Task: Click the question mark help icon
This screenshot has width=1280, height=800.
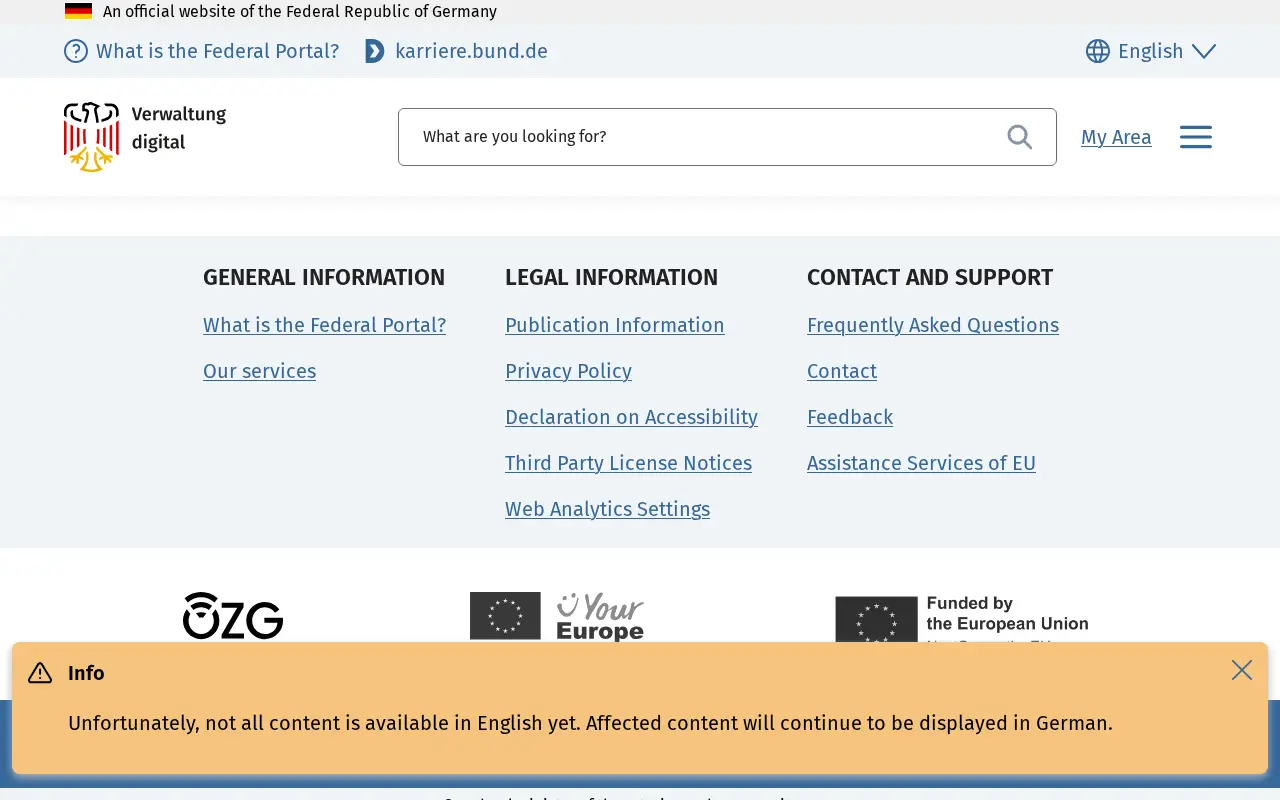Action: point(76,51)
